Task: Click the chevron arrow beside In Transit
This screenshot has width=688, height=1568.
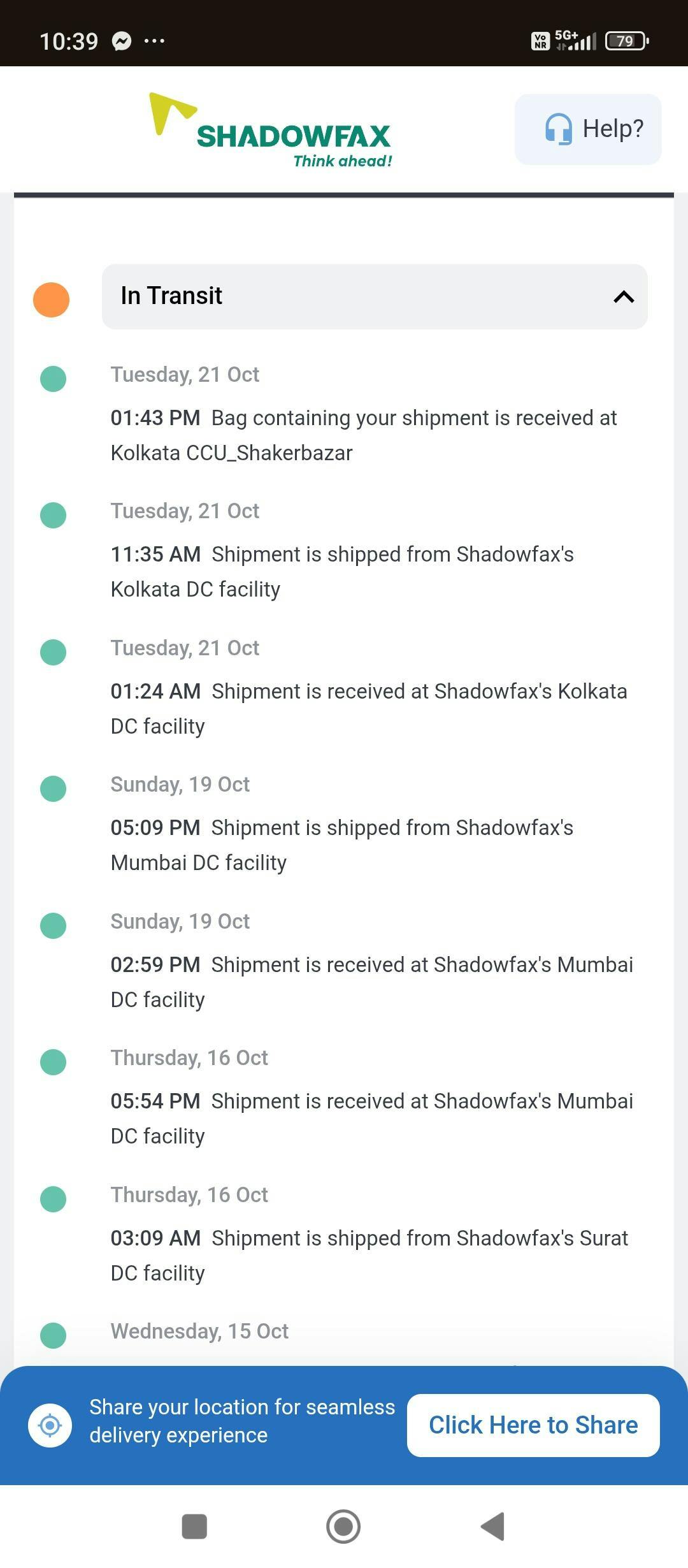Action: click(x=624, y=296)
